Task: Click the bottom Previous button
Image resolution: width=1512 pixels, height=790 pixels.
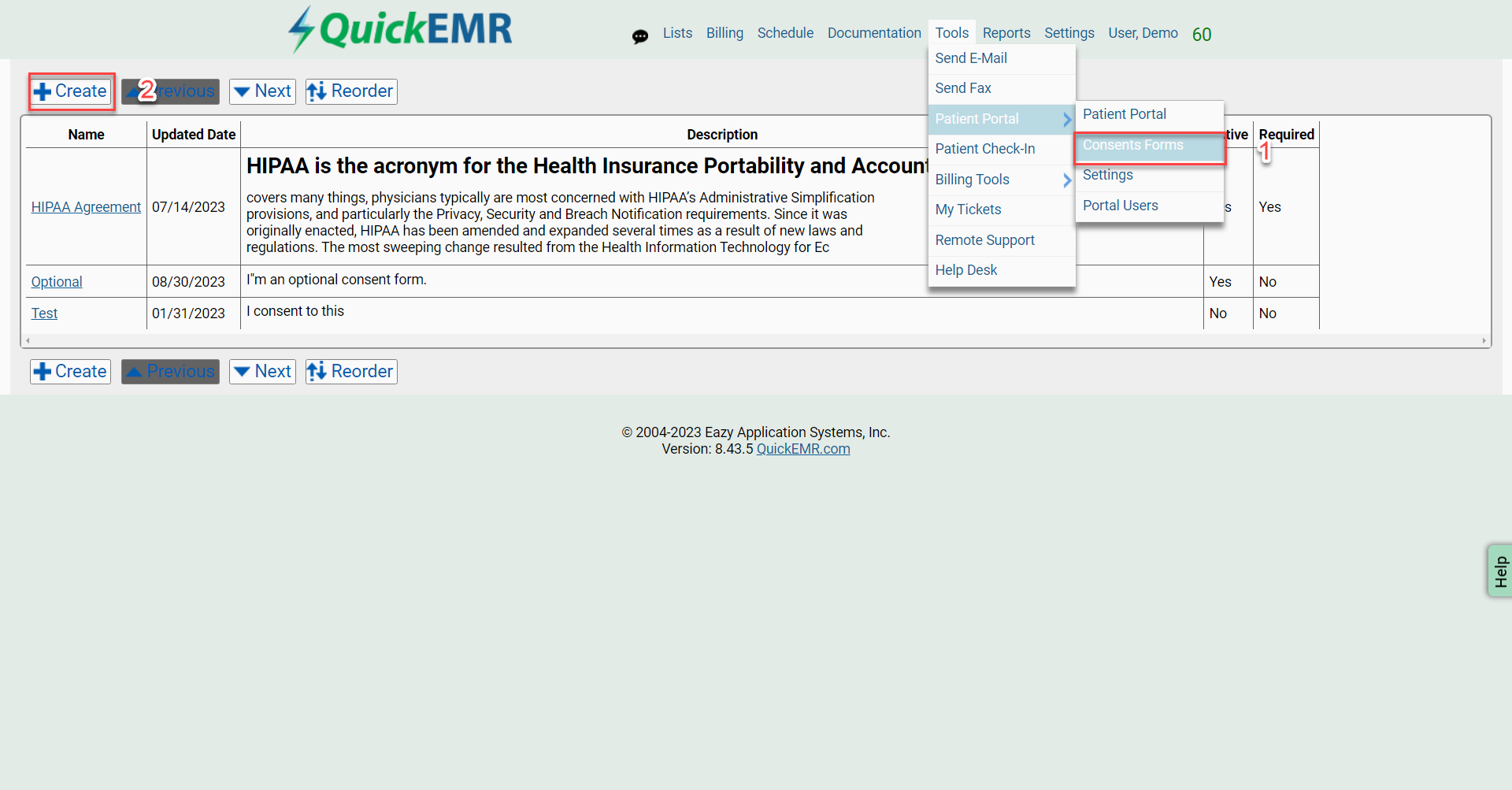Action: [170, 372]
